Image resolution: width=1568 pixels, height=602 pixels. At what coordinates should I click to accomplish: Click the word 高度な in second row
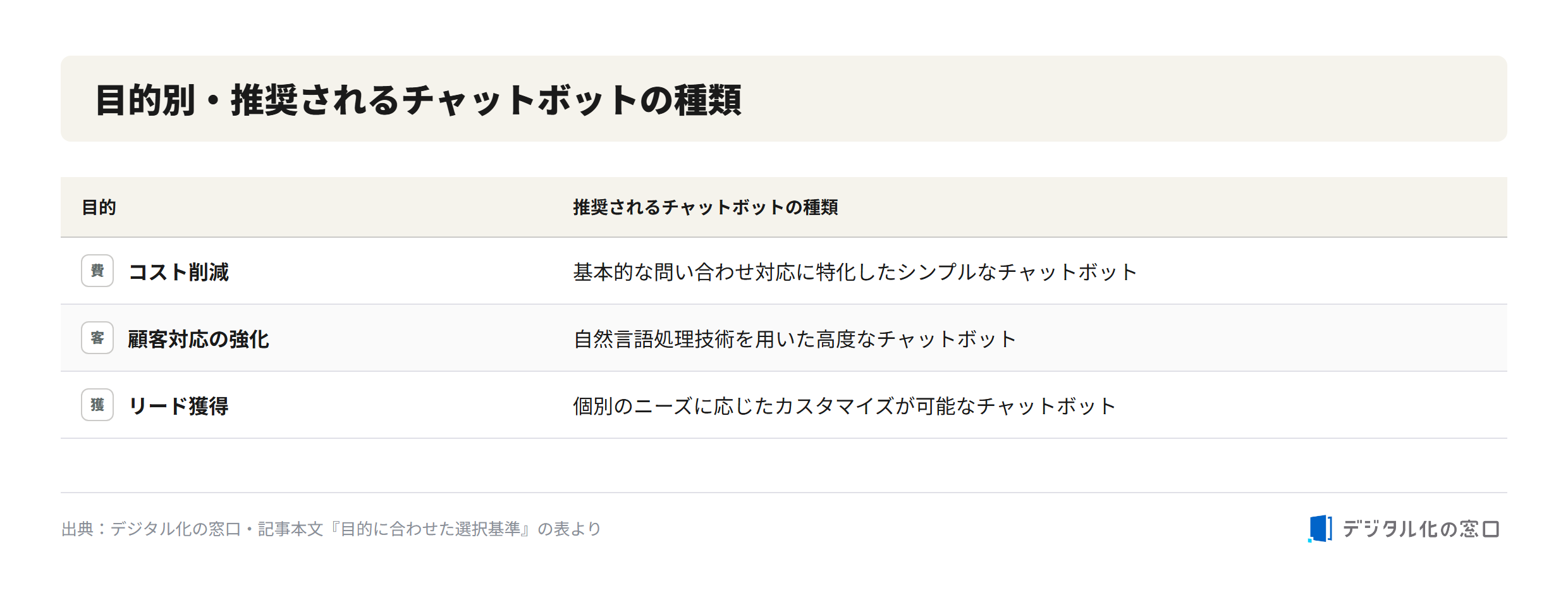(846, 339)
